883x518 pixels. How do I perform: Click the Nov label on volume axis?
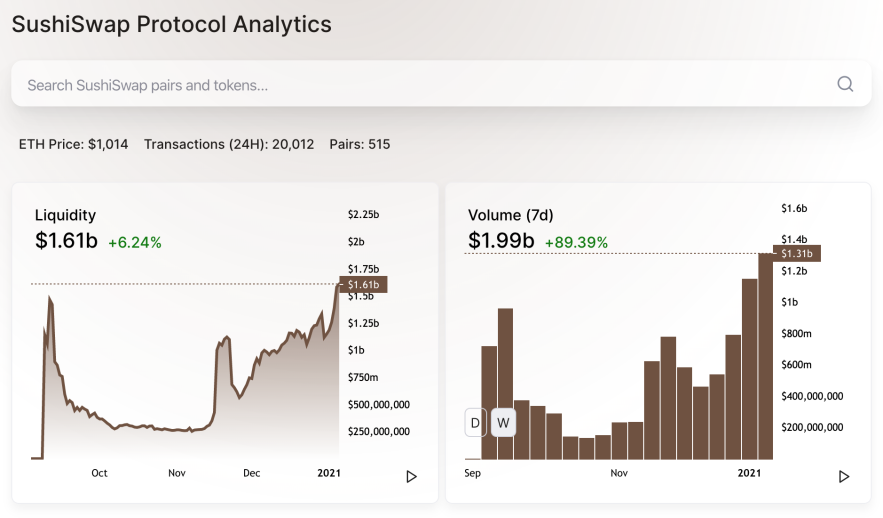click(619, 473)
